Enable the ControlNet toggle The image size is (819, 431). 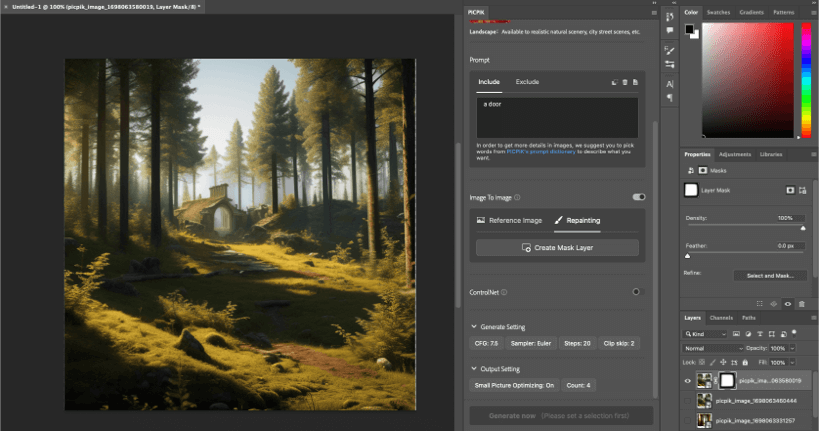(636, 292)
